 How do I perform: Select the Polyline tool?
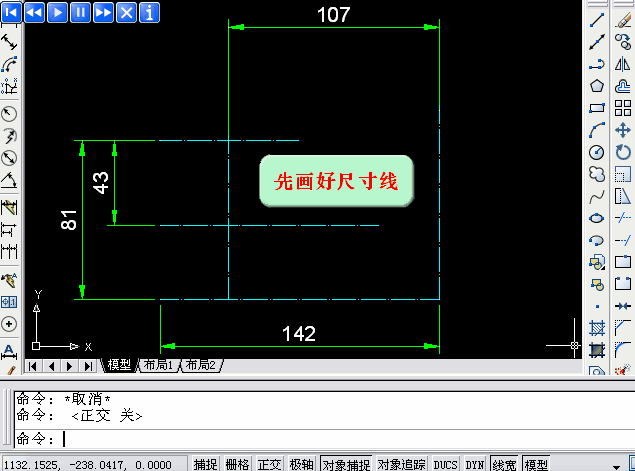point(597,64)
